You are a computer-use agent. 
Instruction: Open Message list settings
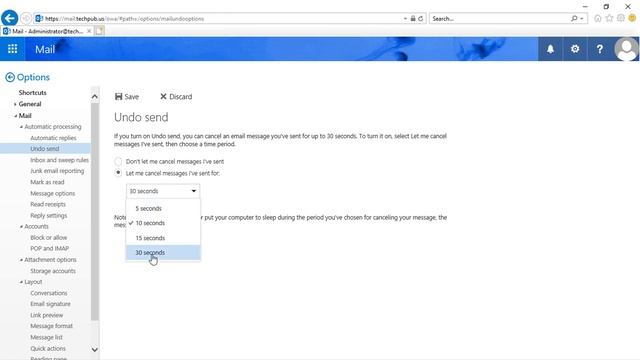click(x=47, y=337)
